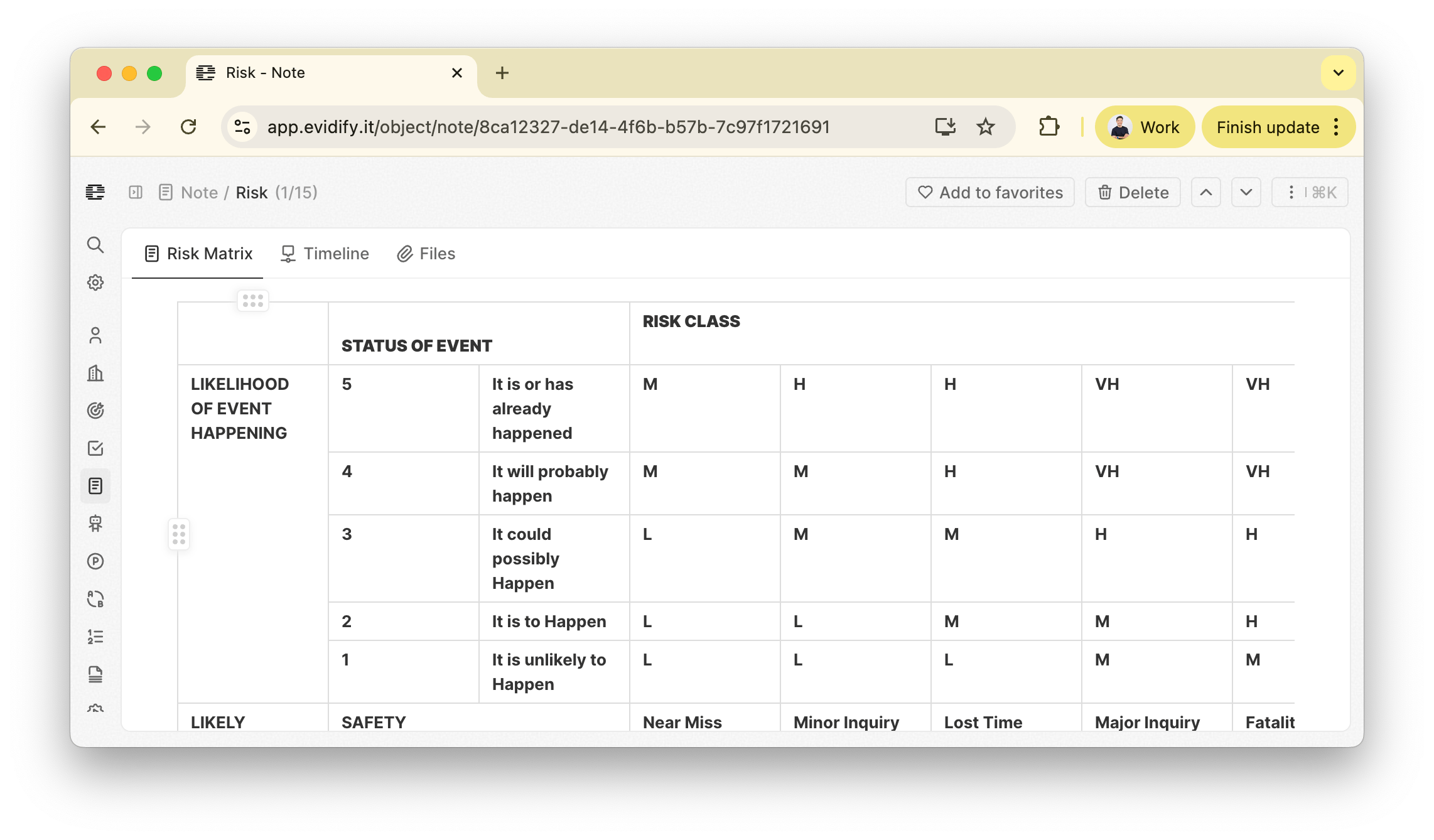Screen dimensions: 1434x840
Task: Go to next note with down chevron
Action: click(1246, 192)
